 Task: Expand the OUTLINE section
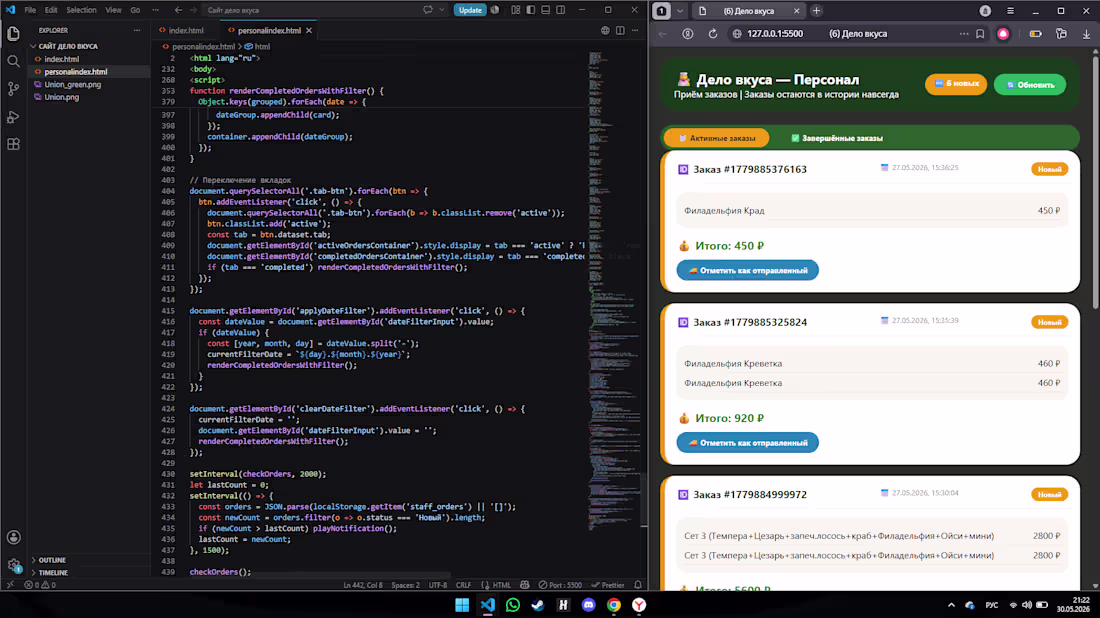coord(51,560)
